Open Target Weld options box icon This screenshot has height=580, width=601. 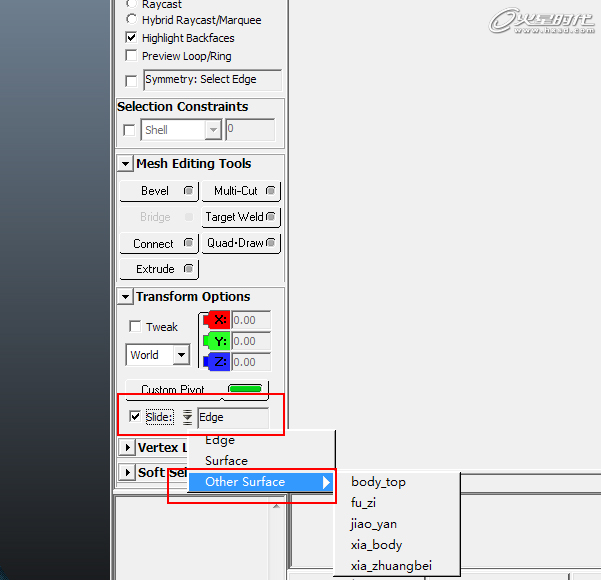271,217
